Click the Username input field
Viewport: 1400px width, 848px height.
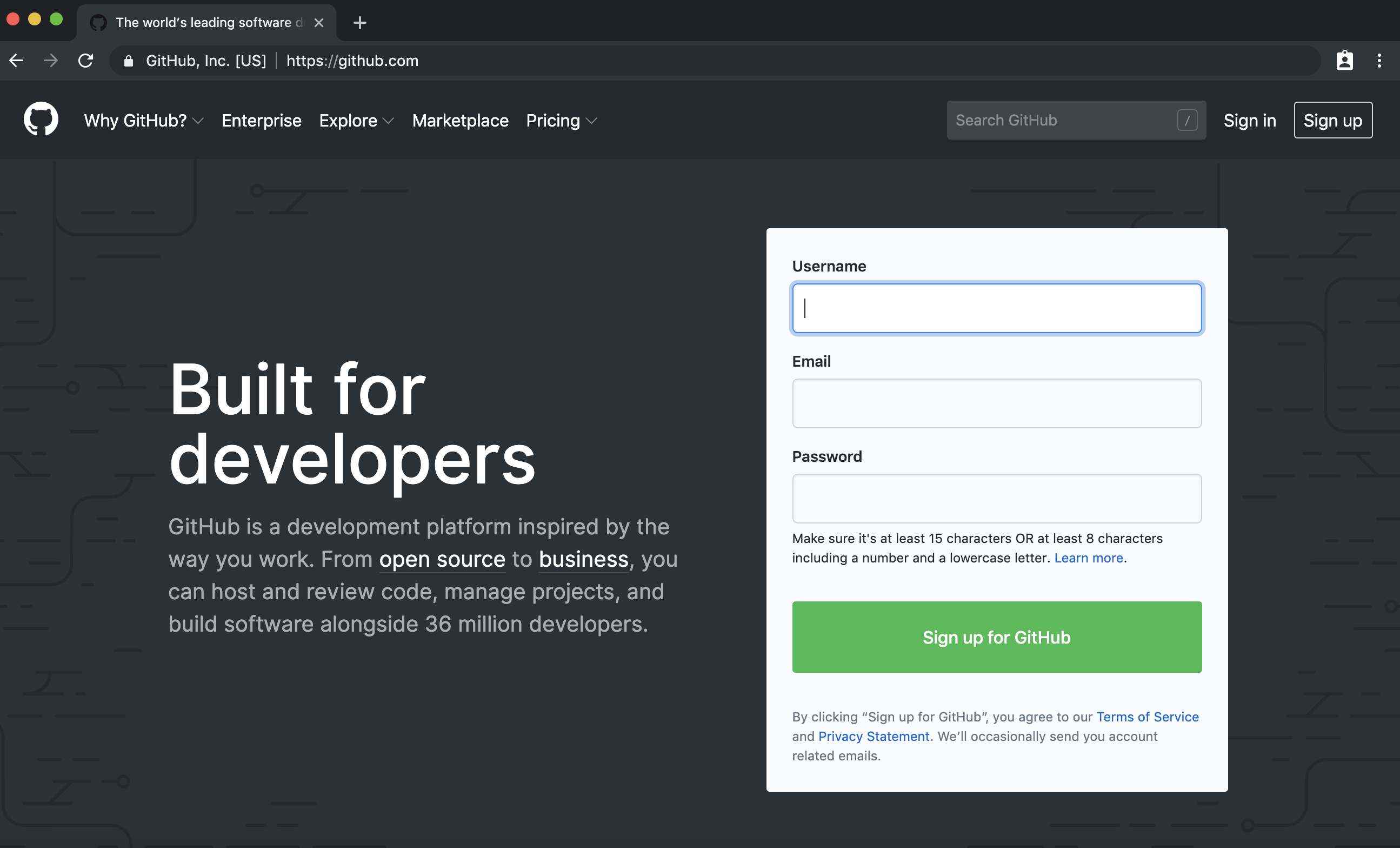pyautogui.click(x=997, y=307)
